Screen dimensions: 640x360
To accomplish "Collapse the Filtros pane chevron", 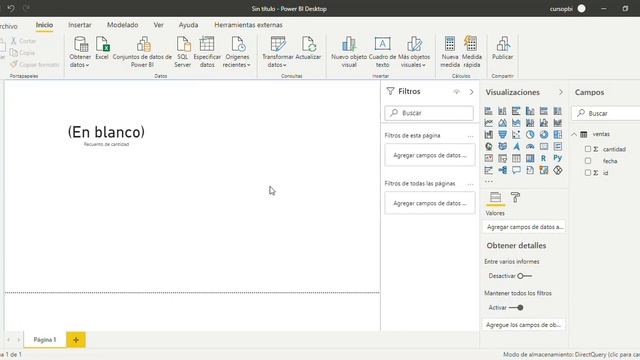I will point(471,92).
